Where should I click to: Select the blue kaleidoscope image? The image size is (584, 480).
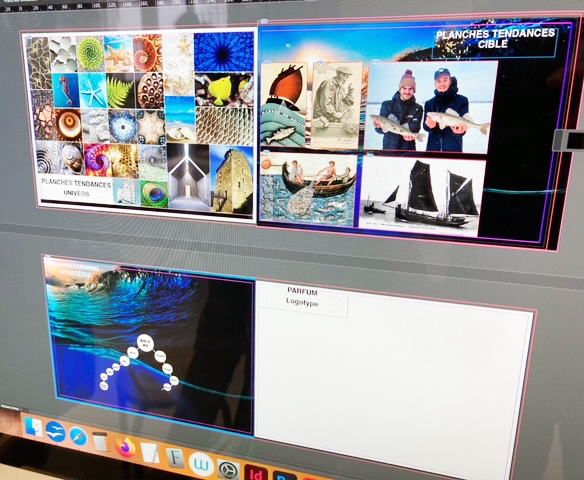[x=223, y=52]
